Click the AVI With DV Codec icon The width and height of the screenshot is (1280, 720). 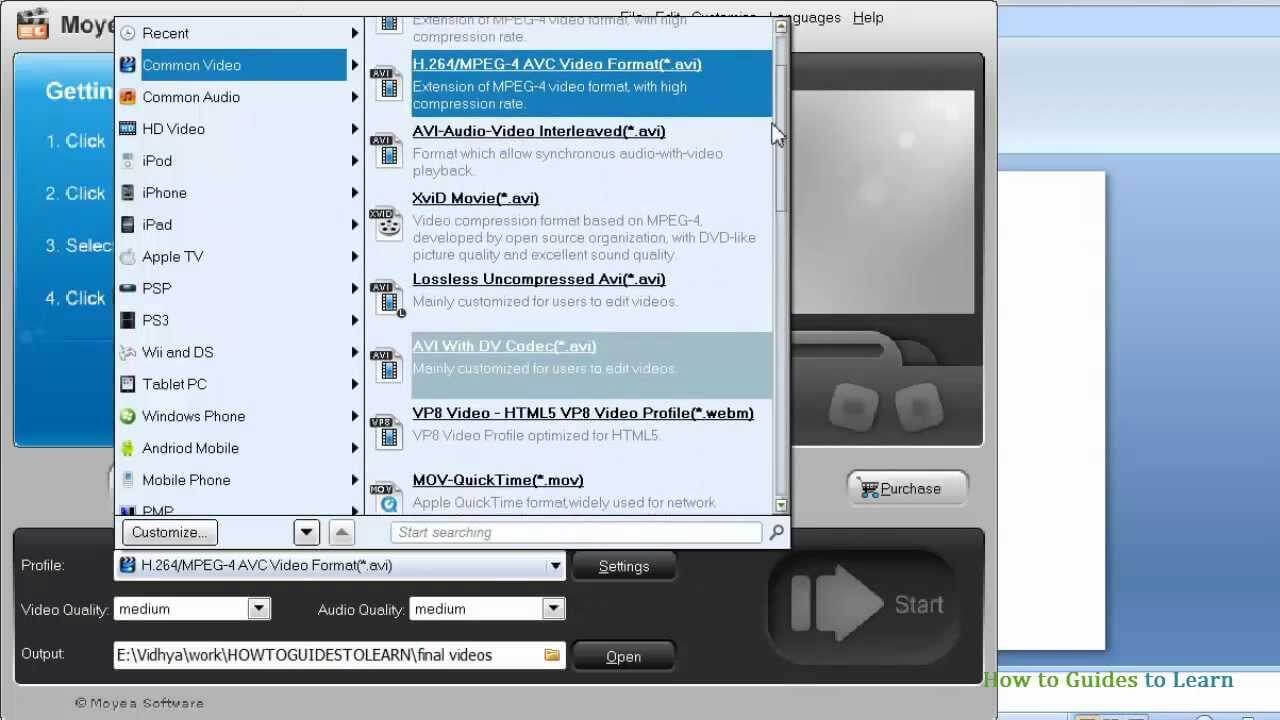[386, 366]
